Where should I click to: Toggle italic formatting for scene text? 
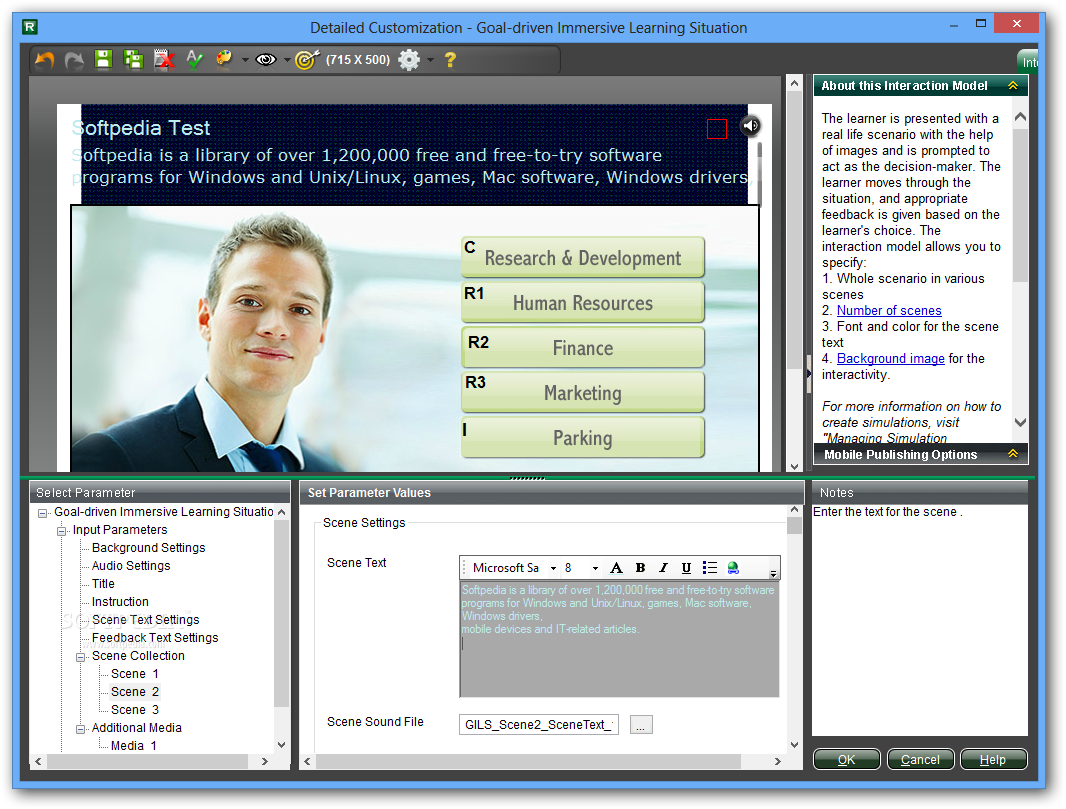[664, 568]
